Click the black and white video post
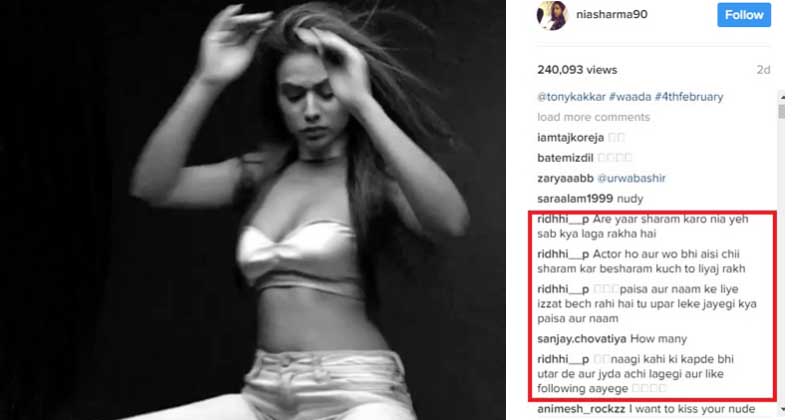Screen dimensions: 800x420 (253, 210)
